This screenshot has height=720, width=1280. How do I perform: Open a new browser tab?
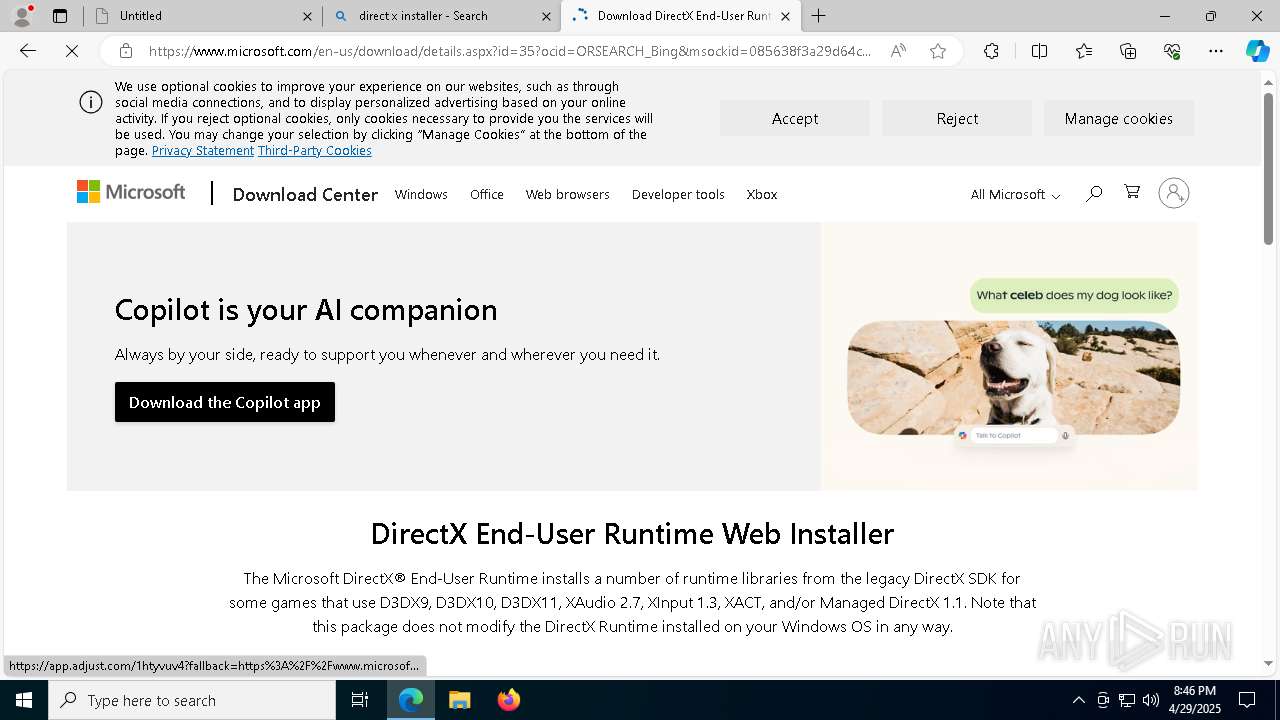[819, 16]
